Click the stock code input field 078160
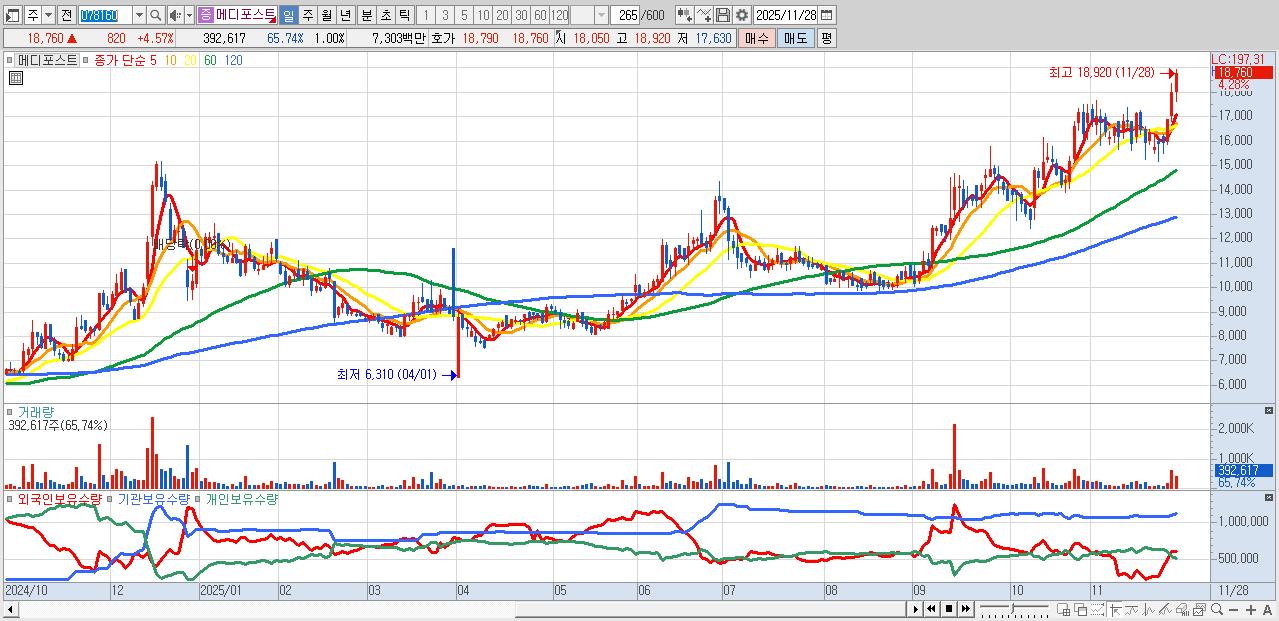 pos(105,15)
